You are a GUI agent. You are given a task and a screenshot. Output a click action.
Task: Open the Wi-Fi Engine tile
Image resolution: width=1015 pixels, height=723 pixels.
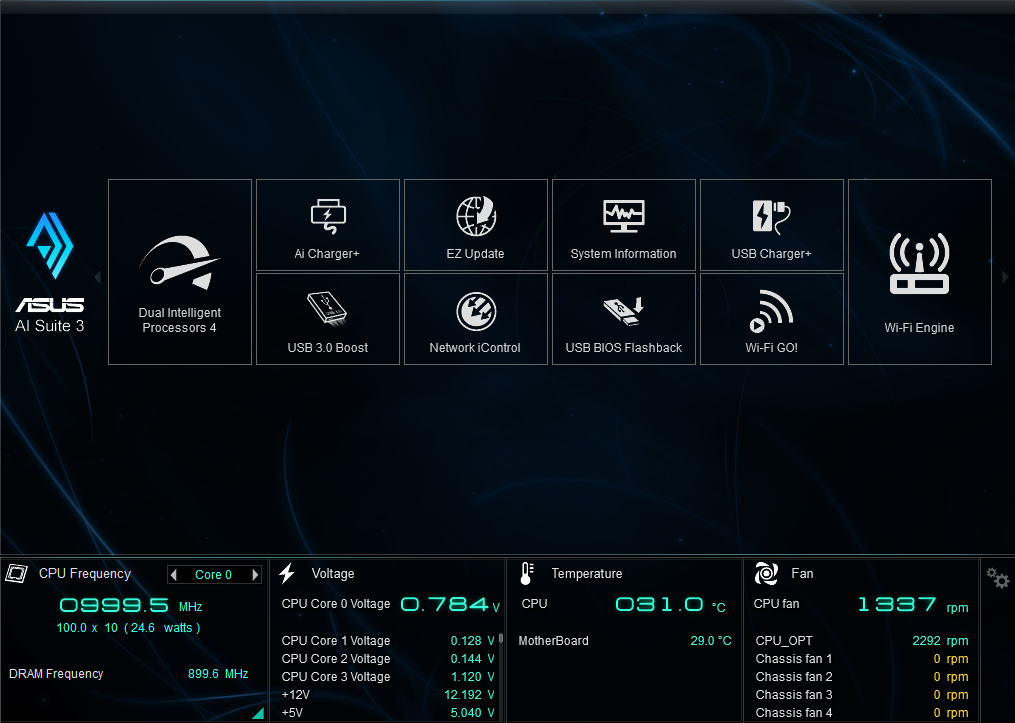(919, 272)
